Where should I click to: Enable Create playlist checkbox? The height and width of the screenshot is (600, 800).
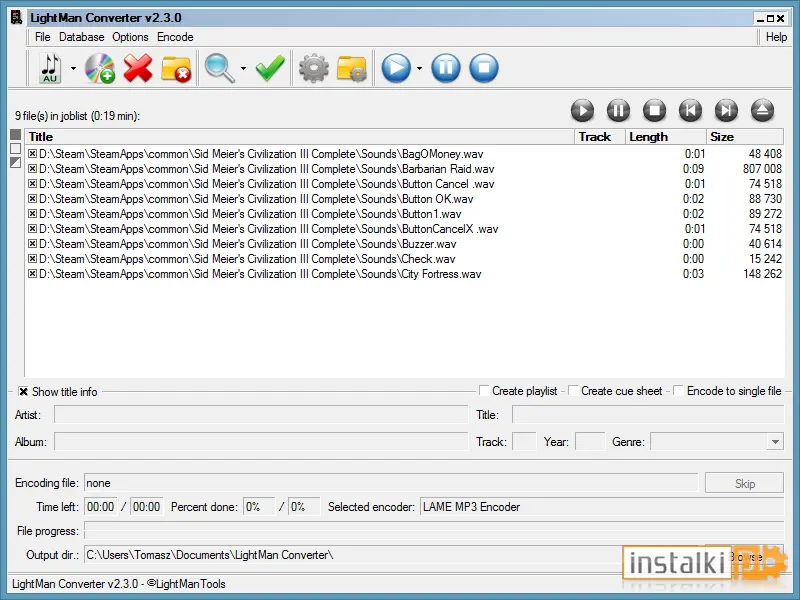[x=484, y=391]
